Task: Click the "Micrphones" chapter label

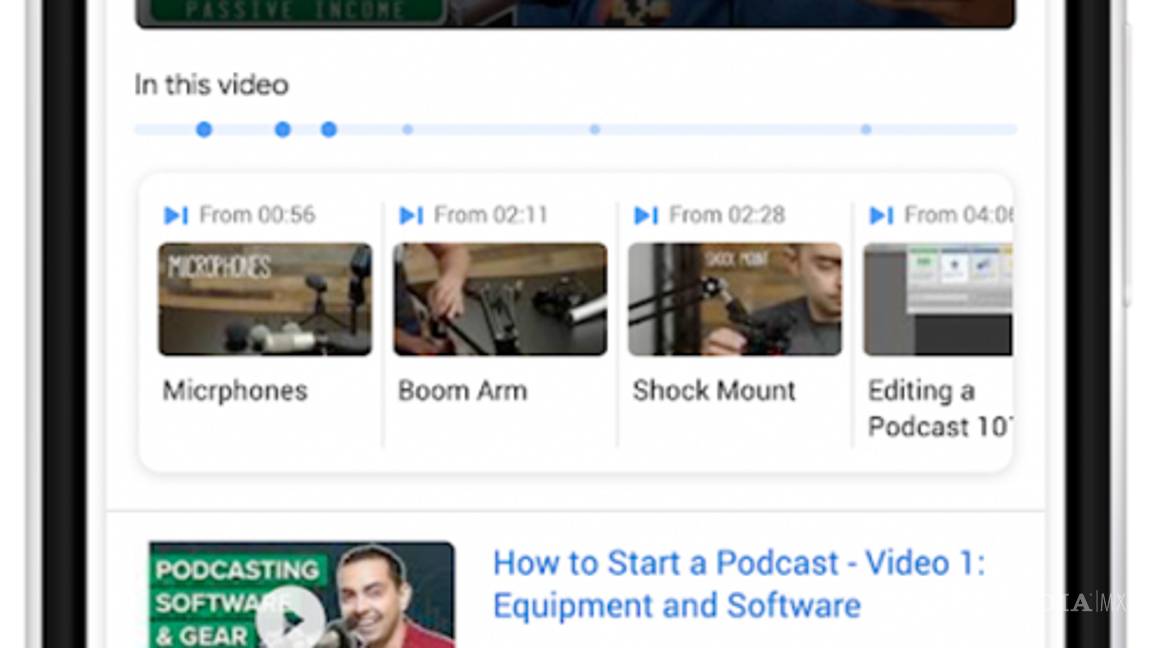Action: pyautogui.click(x=235, y=391)
